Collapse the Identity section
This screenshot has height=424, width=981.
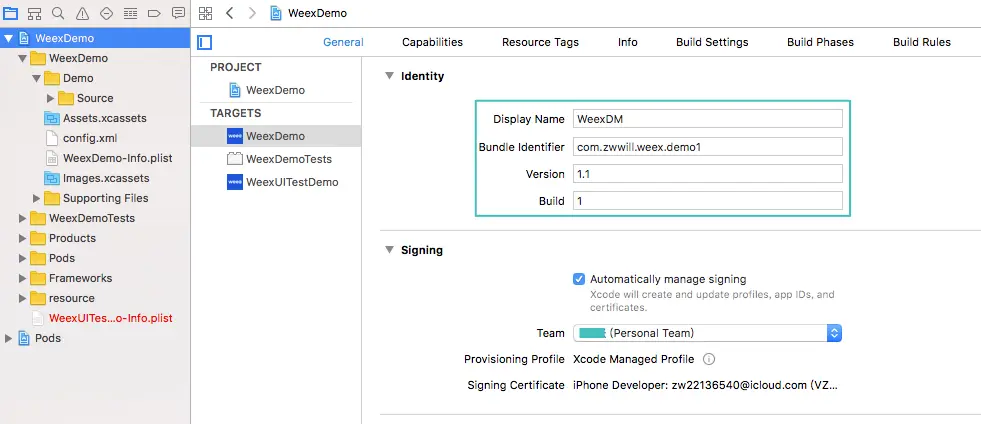point(389,76)
